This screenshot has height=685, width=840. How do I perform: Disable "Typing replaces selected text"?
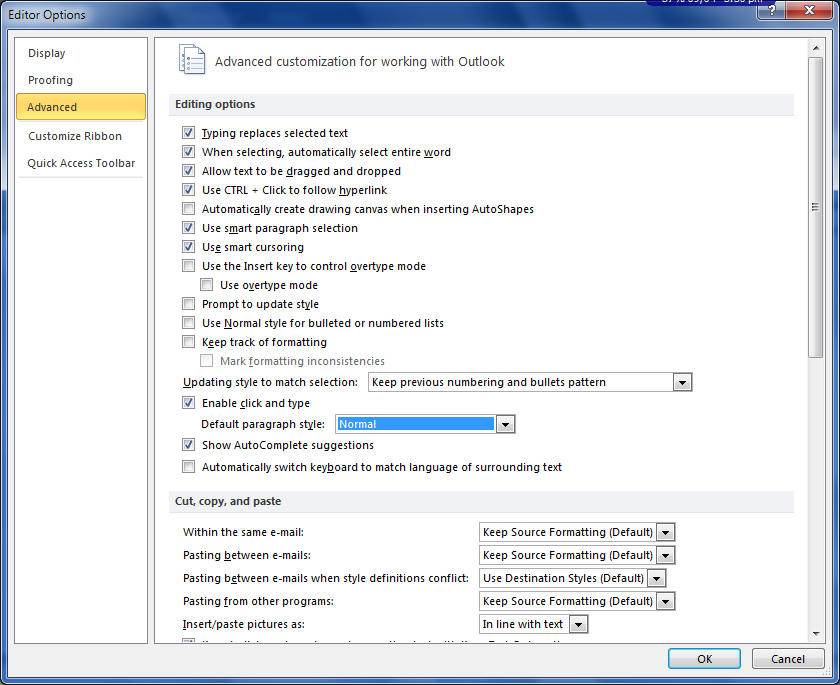coord(188,133)
